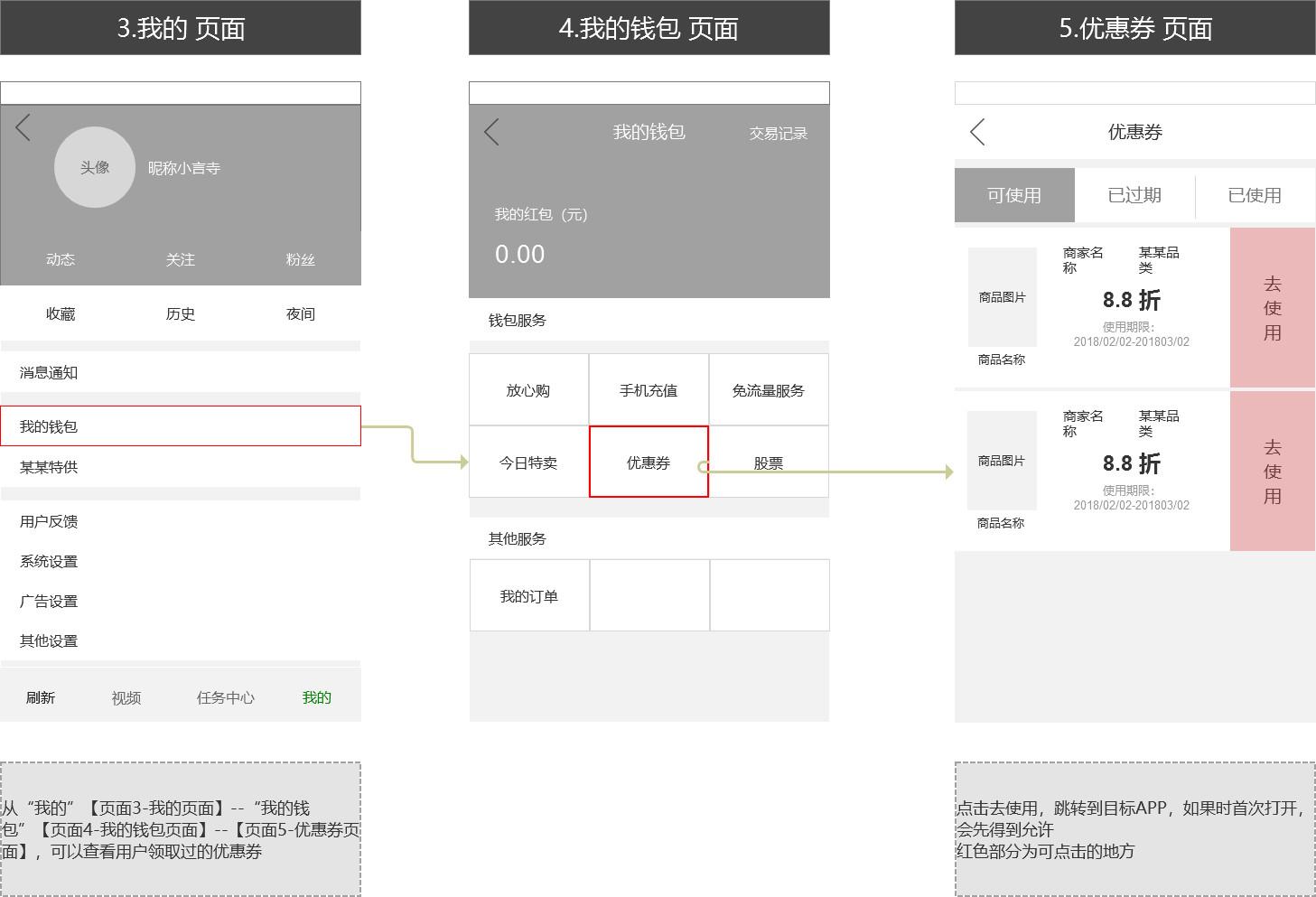
Task: Select the 已过期 coupon tab
Action: [x=1134, y=195]
